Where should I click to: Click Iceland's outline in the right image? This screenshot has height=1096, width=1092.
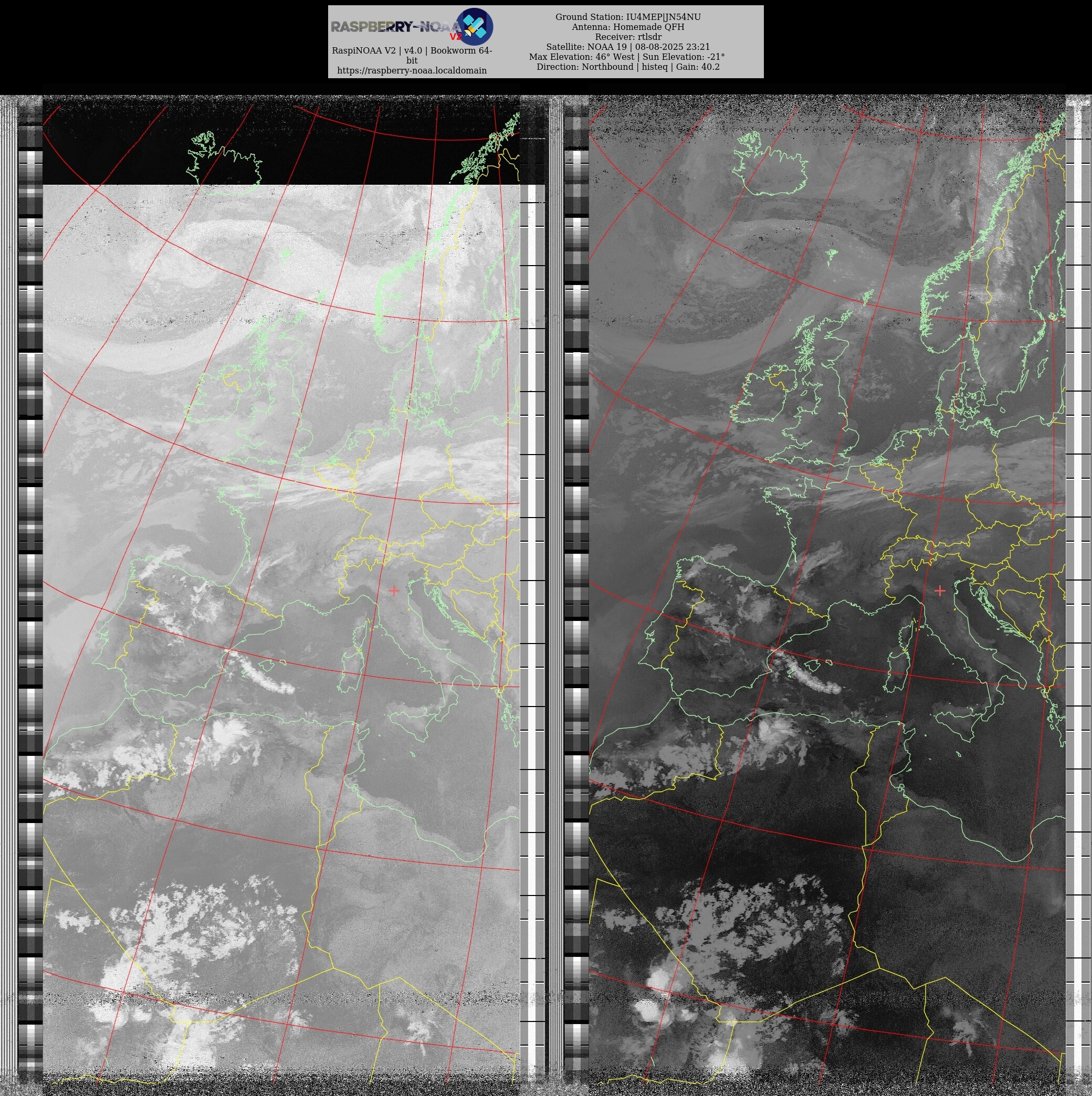[x=770, y=164]
